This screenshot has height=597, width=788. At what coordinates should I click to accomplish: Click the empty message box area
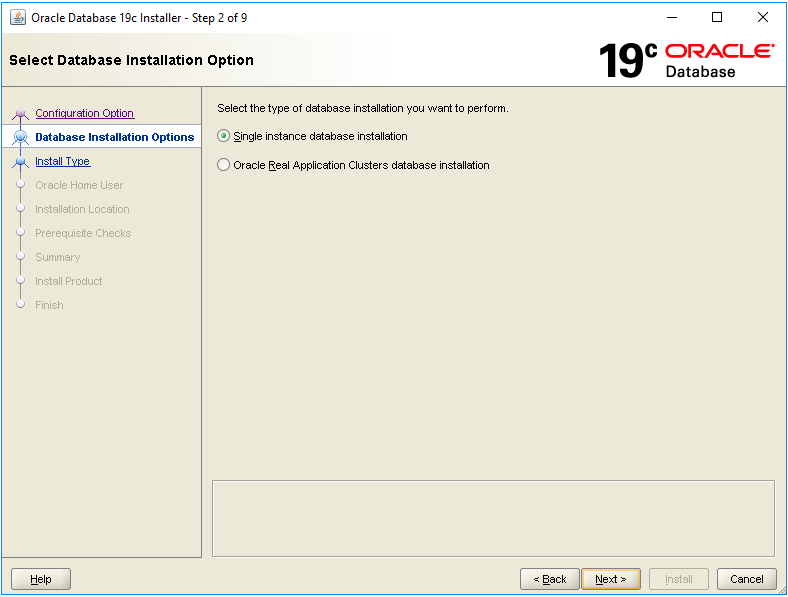493,518
